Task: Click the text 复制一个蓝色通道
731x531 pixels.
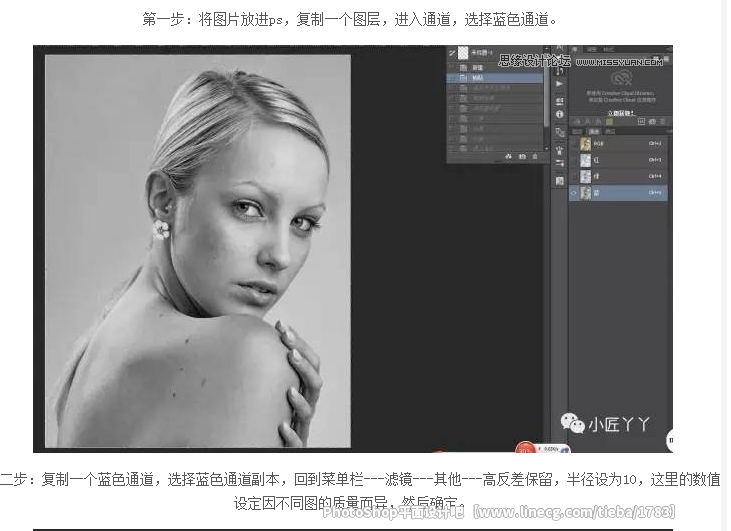Action: coord(98,479)
